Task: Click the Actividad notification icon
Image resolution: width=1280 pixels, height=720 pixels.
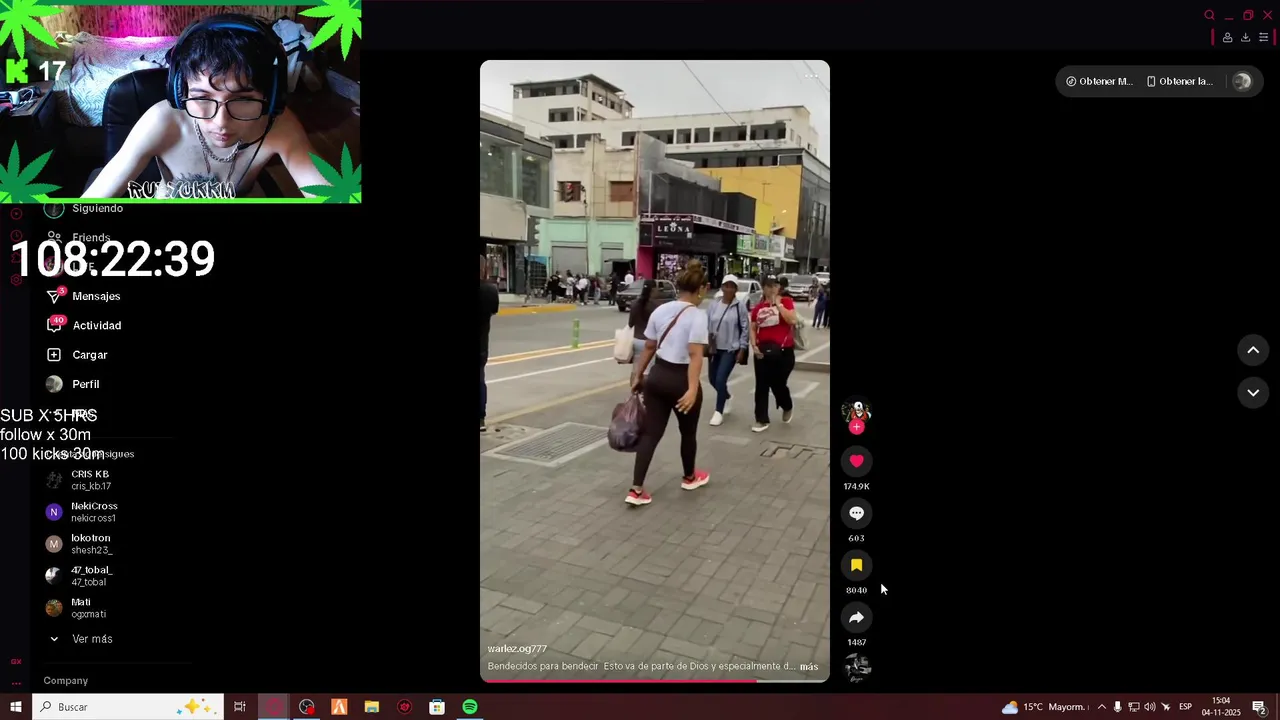Action: pos(54,325)
